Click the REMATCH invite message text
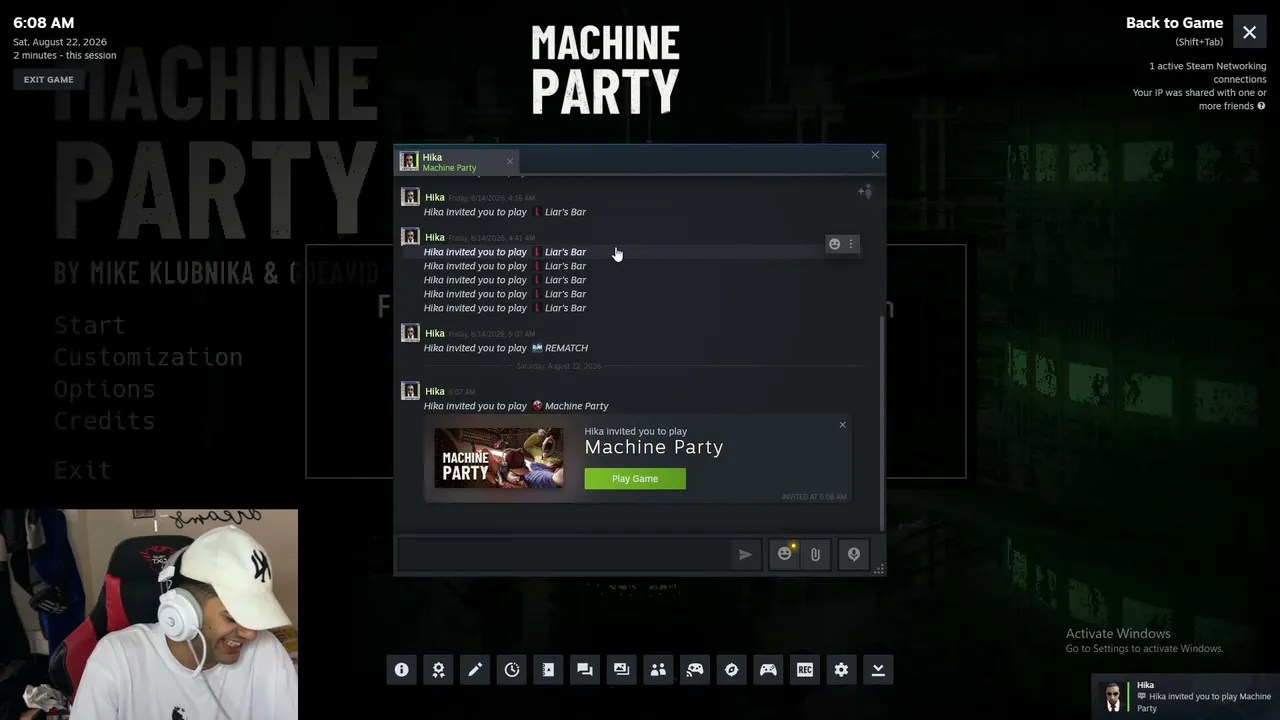This screenshot has height=720, width=1280. 506,348
